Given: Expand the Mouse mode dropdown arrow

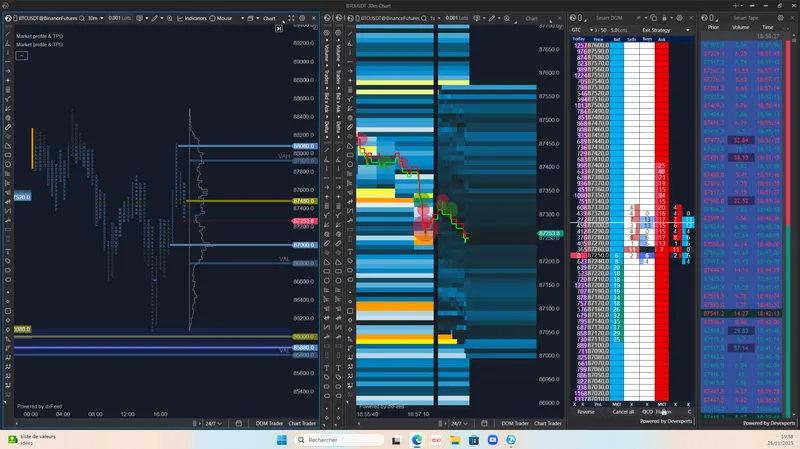Looking at the screenshot, I should (x=242, y=18).
